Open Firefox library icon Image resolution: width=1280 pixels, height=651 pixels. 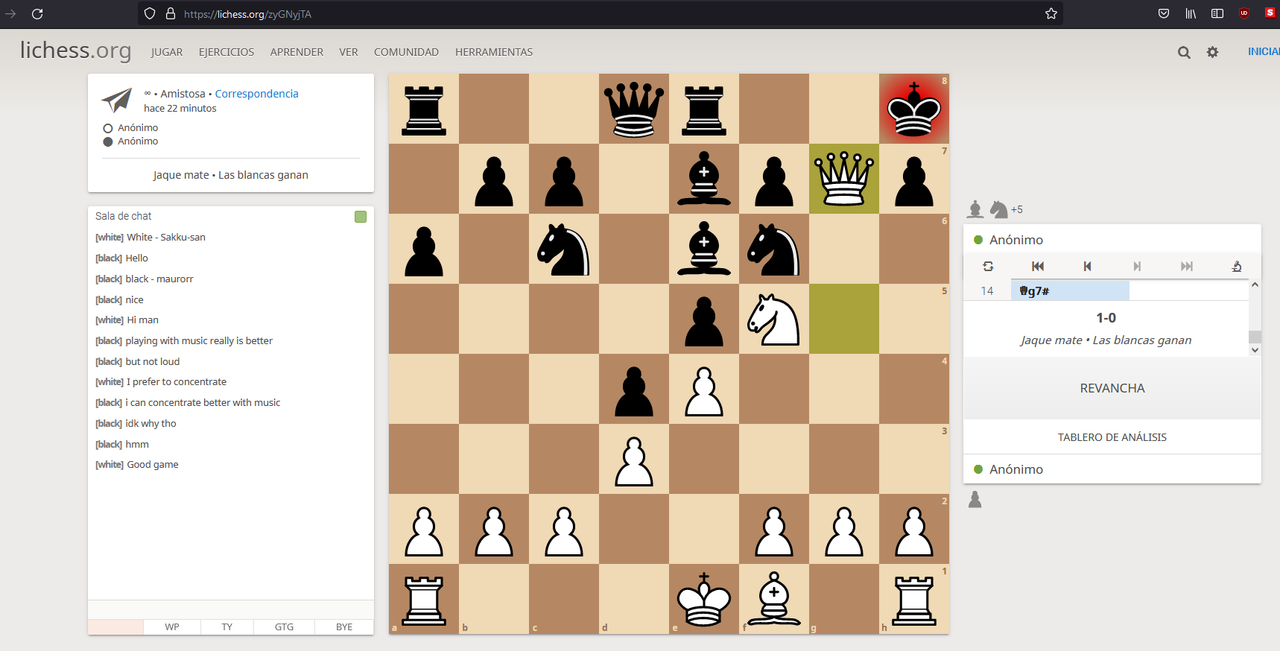pos(1191,14)
